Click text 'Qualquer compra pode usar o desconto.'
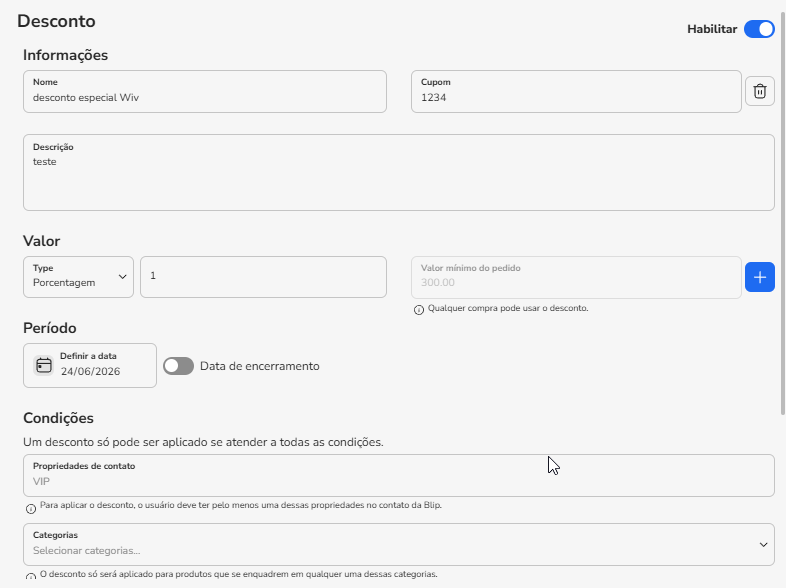The height and width of the screenshot is (588, 786). [x=508, y=308]
